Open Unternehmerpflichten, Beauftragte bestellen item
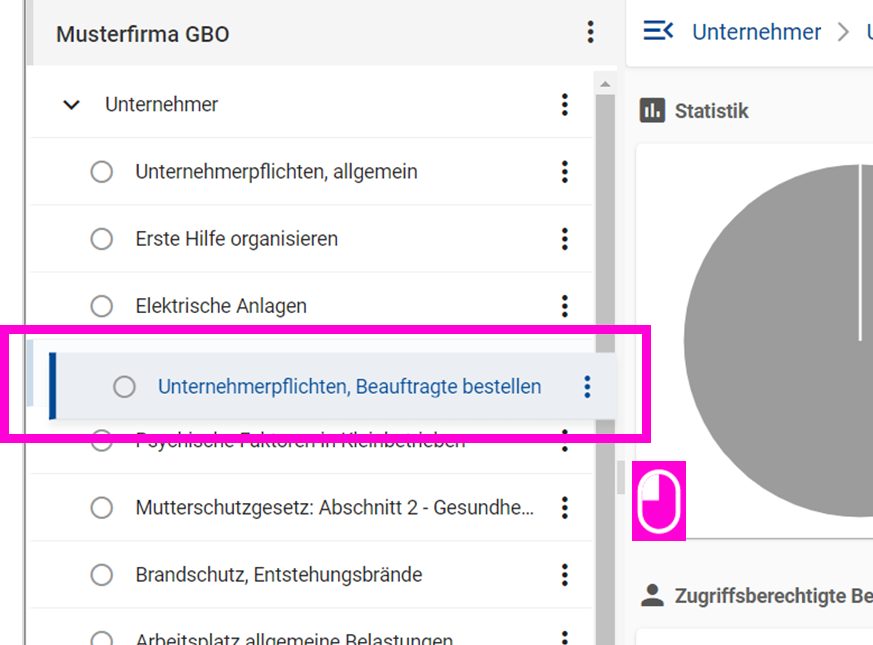 pyautogui.click(x=349, y=386)
